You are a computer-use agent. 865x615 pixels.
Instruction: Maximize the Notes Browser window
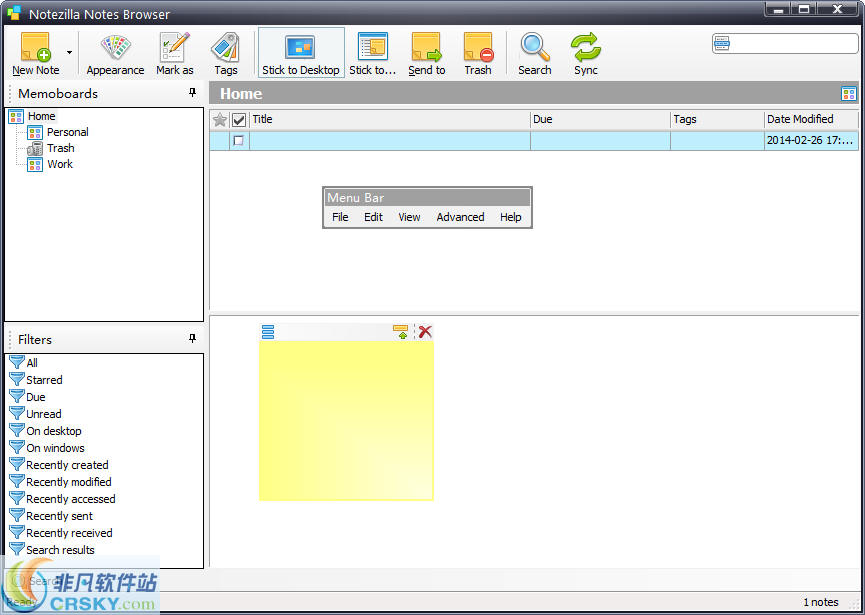click(x=804, y=9)
